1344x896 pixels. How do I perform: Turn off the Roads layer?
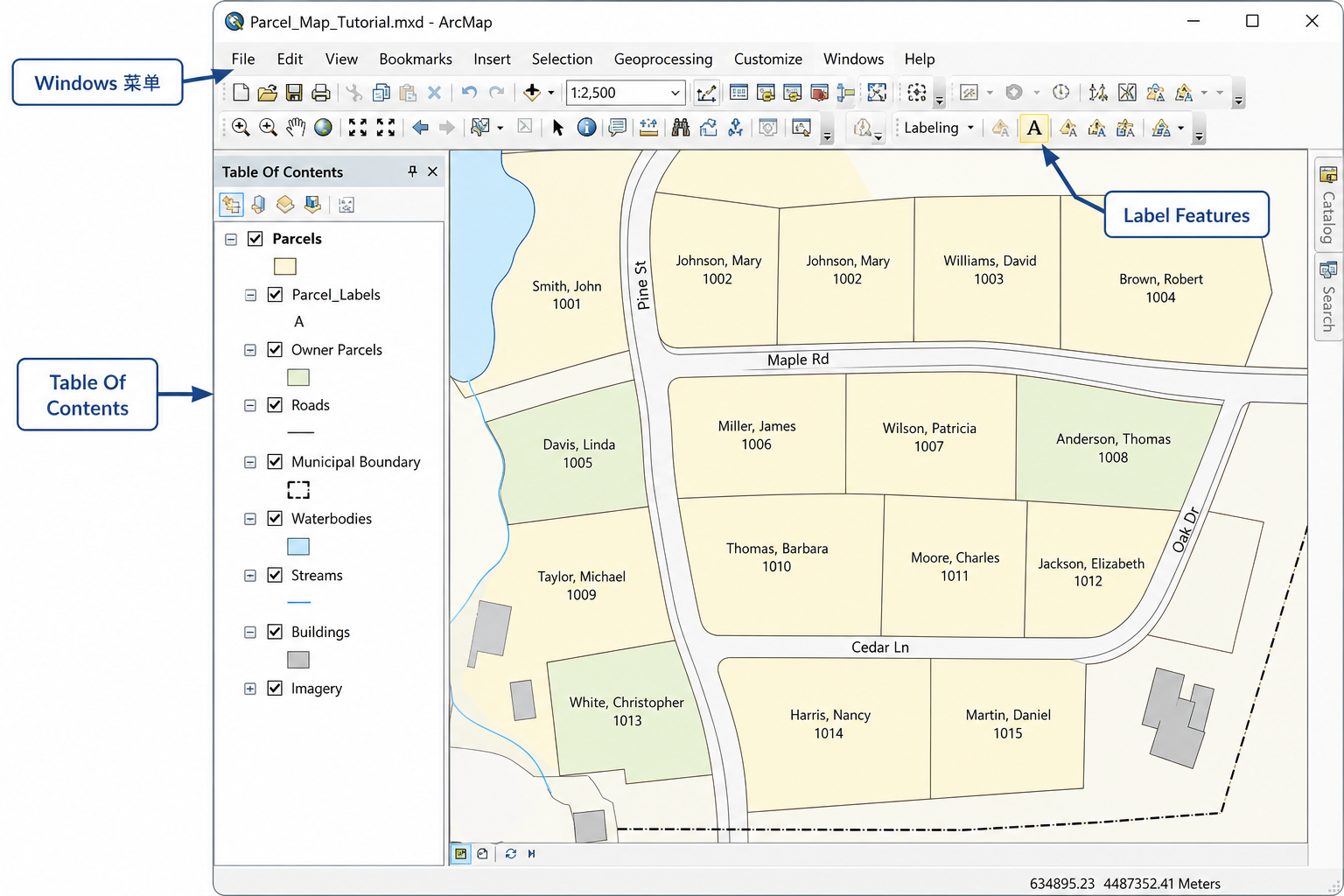[x=275, y=405]
